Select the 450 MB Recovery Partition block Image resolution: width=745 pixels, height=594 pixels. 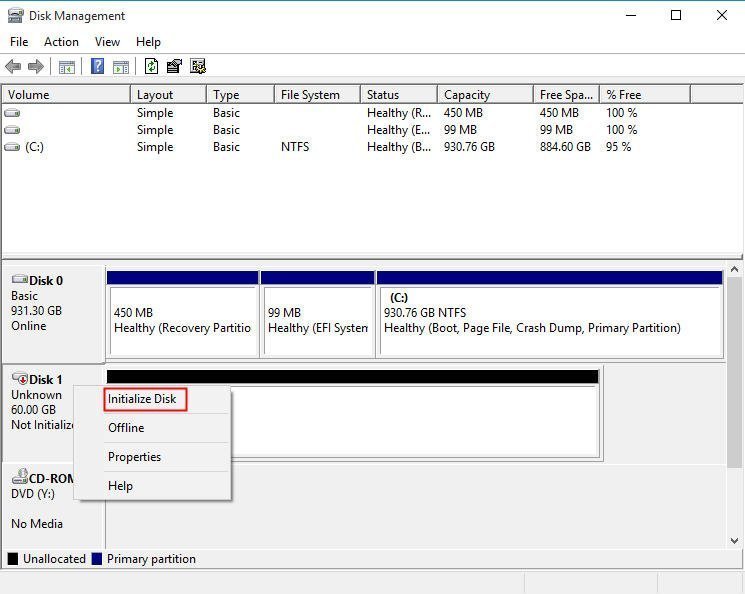click(182, 314)
